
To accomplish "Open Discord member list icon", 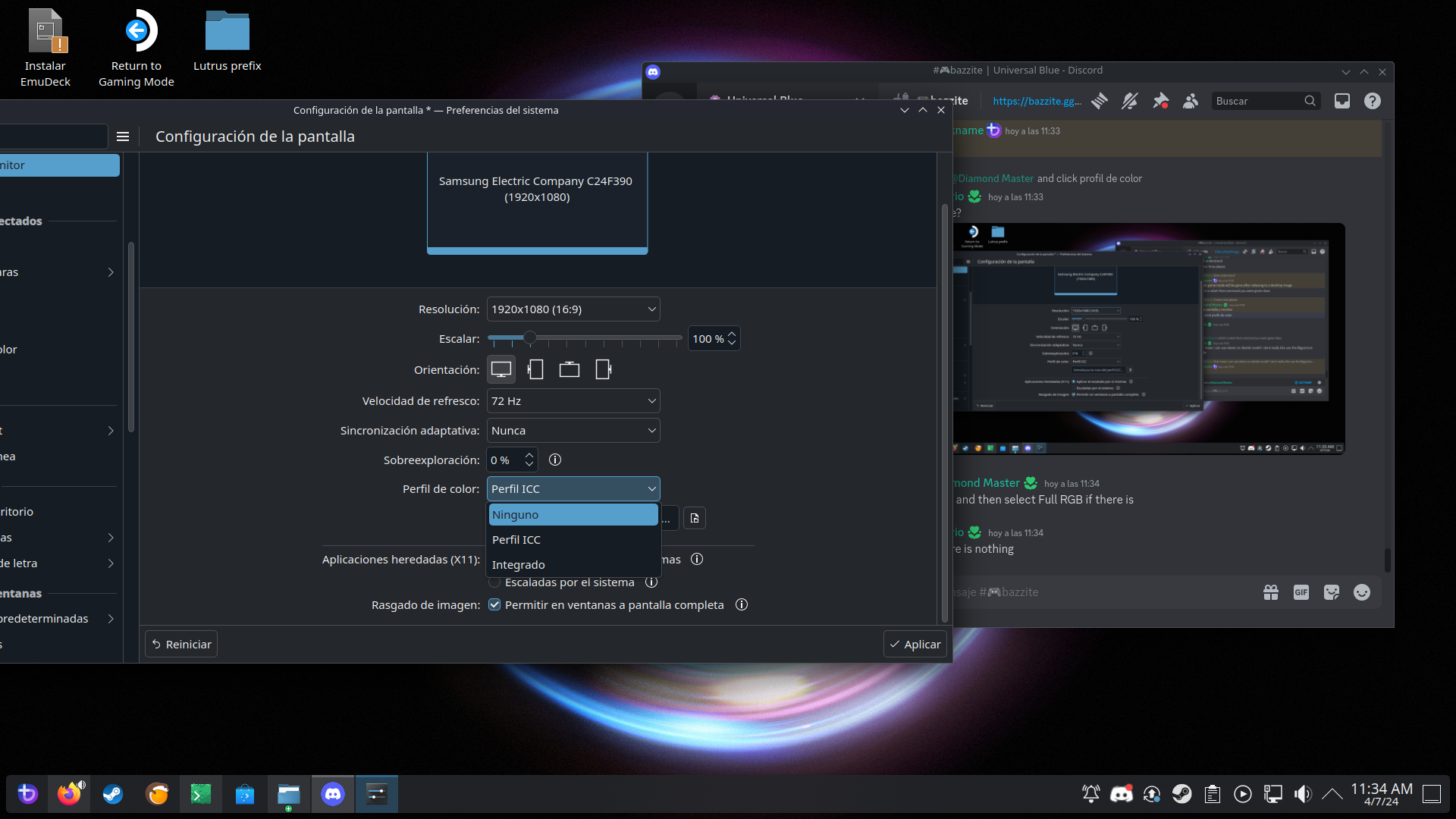I will point(1191,101).
